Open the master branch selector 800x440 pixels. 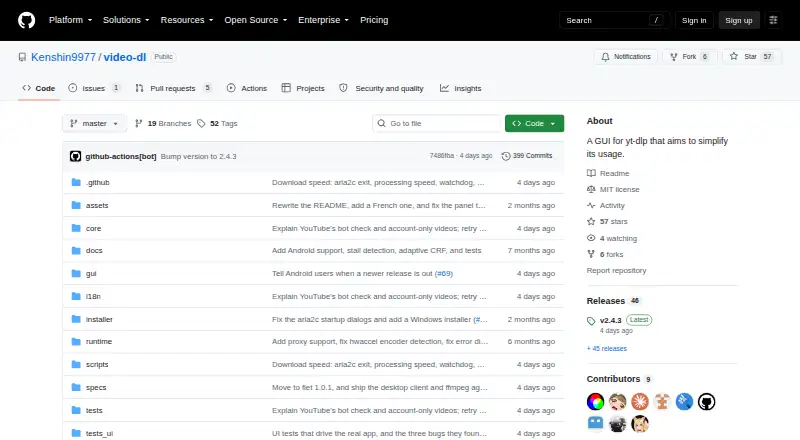click(94, 124)
